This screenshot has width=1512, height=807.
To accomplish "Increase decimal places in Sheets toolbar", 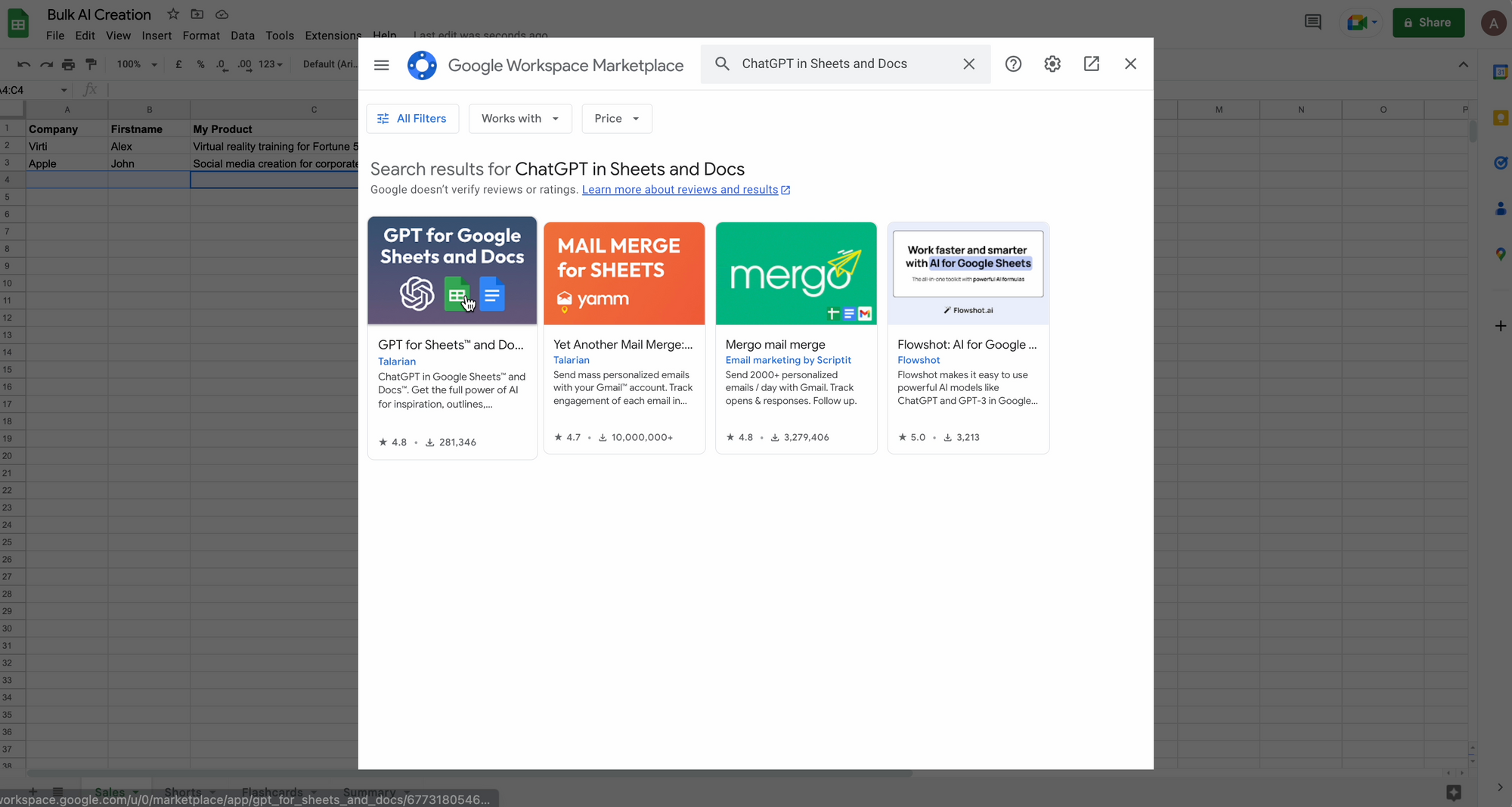I will click(244, 65).
